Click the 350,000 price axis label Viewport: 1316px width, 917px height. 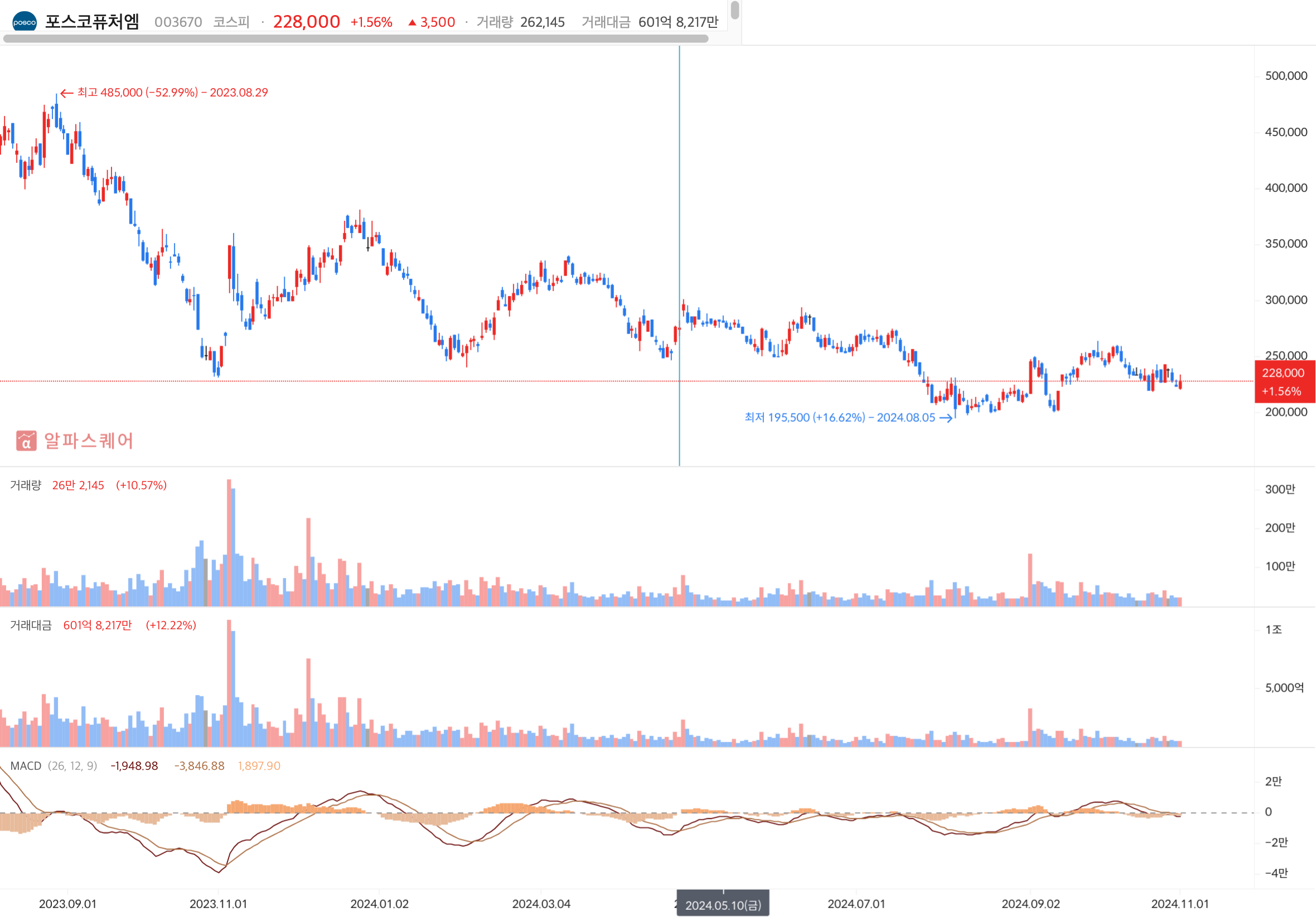pos(1286,243)
